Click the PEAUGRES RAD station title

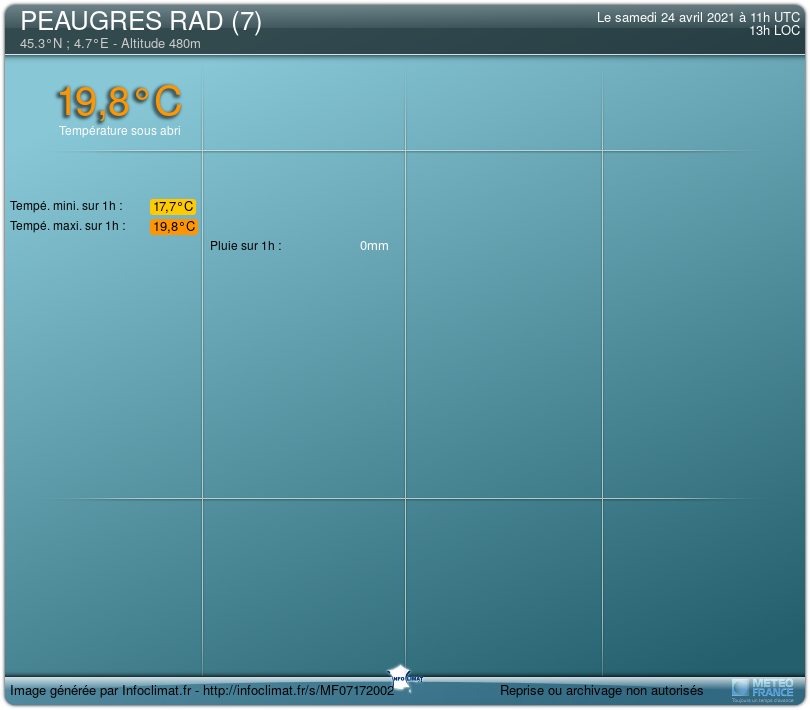(122, 23)
